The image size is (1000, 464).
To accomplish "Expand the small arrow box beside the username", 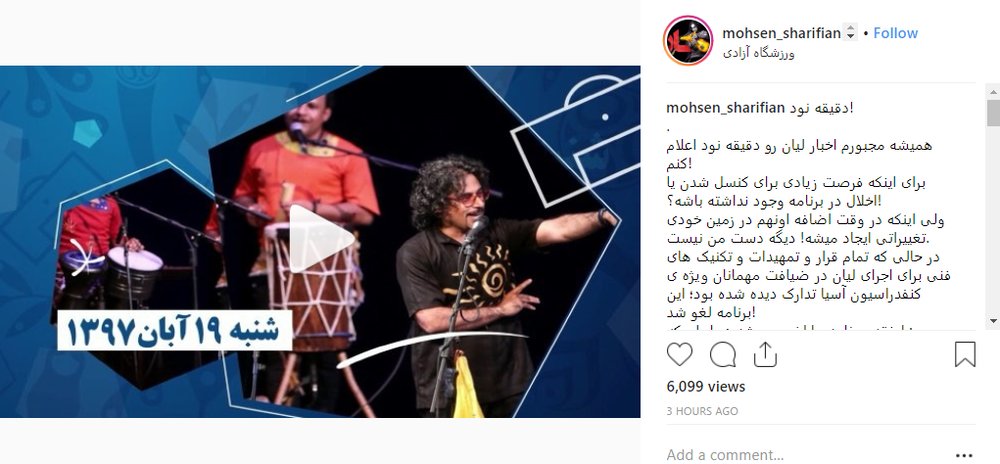I will point(849,33).
